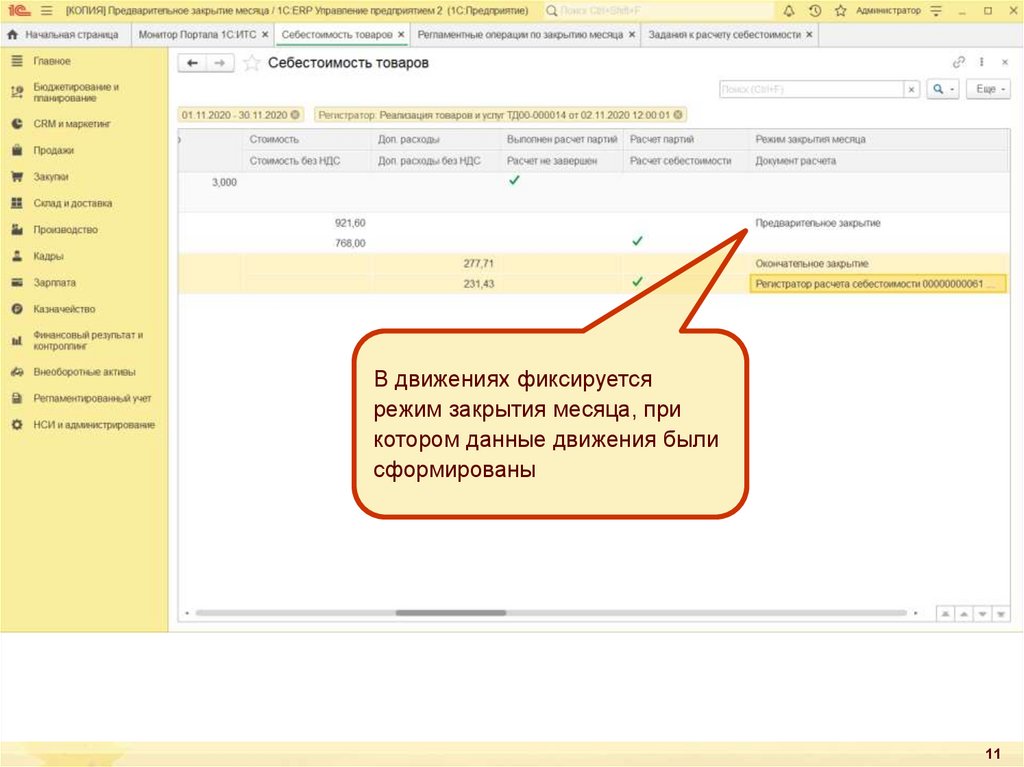
Task: Click the Поиск (Ctrl+F) input field
Action: click(x=810, y=89)
